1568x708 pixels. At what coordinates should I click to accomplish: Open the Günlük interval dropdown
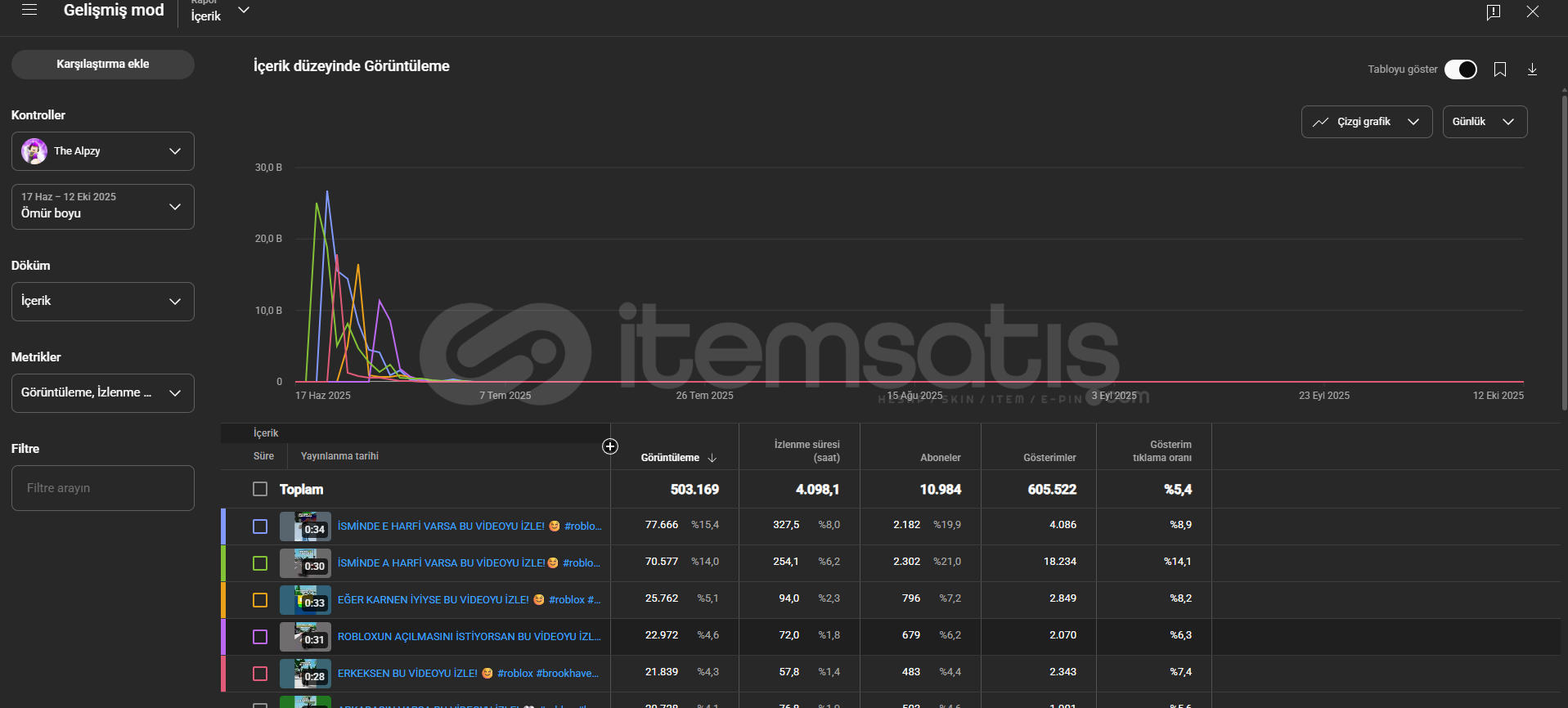pyautogui.click(x=1484, y=122)
